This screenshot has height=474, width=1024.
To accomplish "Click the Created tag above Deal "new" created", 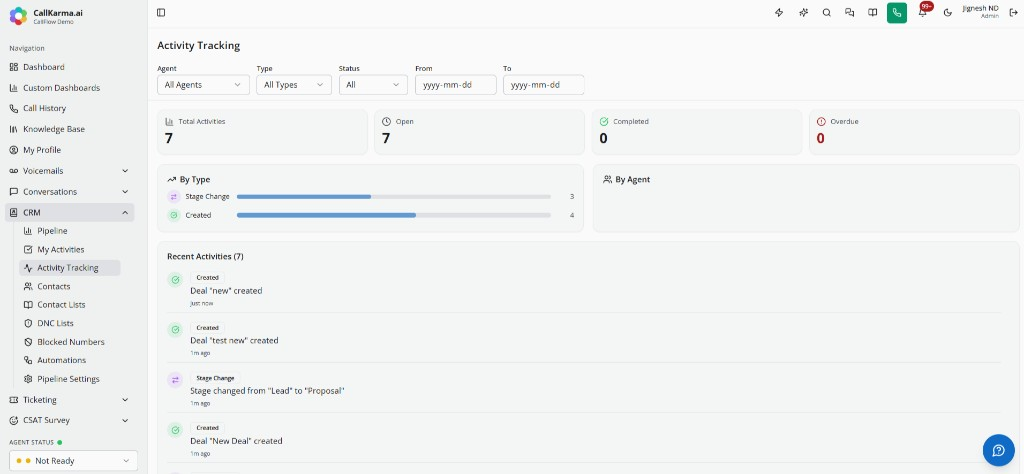I will coord(208,277).
